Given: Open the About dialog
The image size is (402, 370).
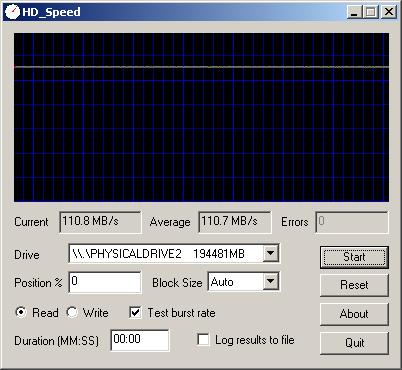Looking at the screenshot, I should coord(354,314).
